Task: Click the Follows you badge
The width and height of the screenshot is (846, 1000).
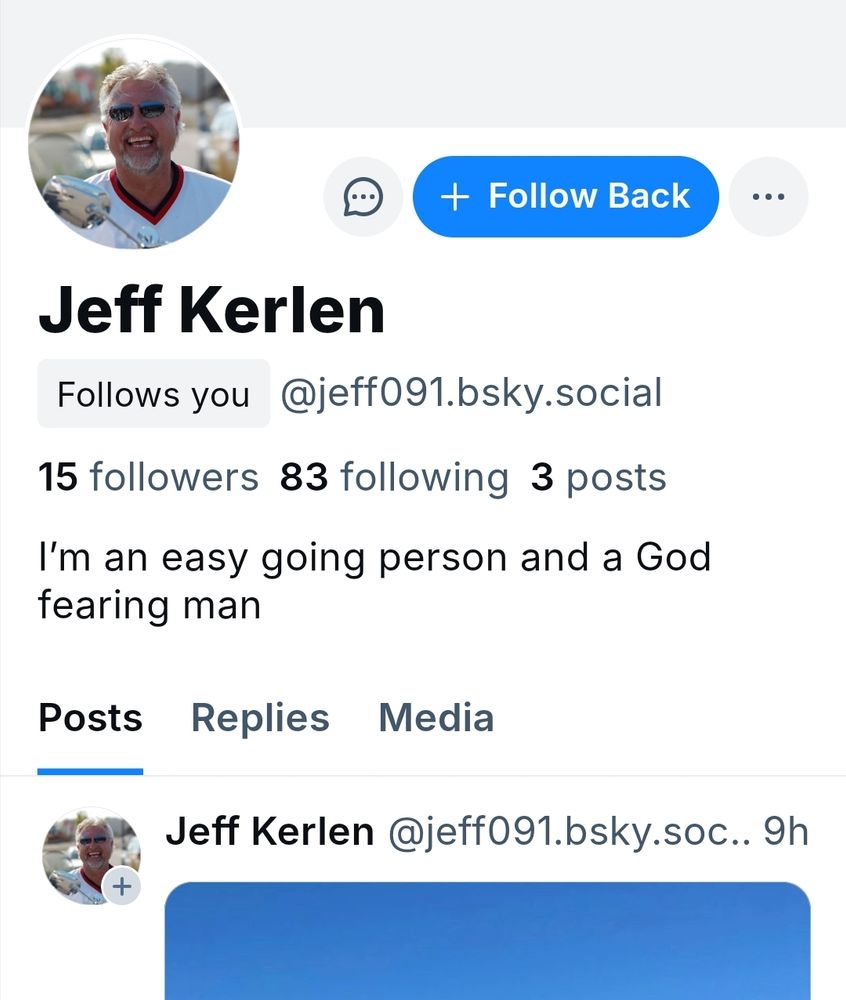Action: pyautogui.click(x=153, y=394)
